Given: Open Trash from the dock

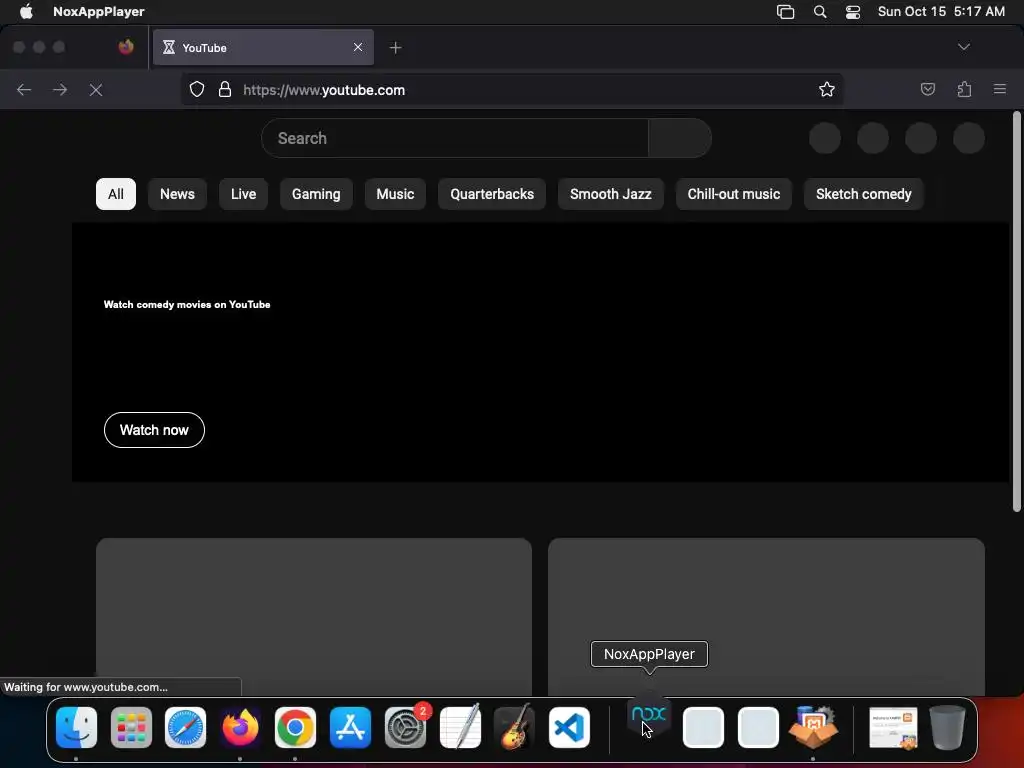Looking at the screenshot, I should [x=947, y=728].
